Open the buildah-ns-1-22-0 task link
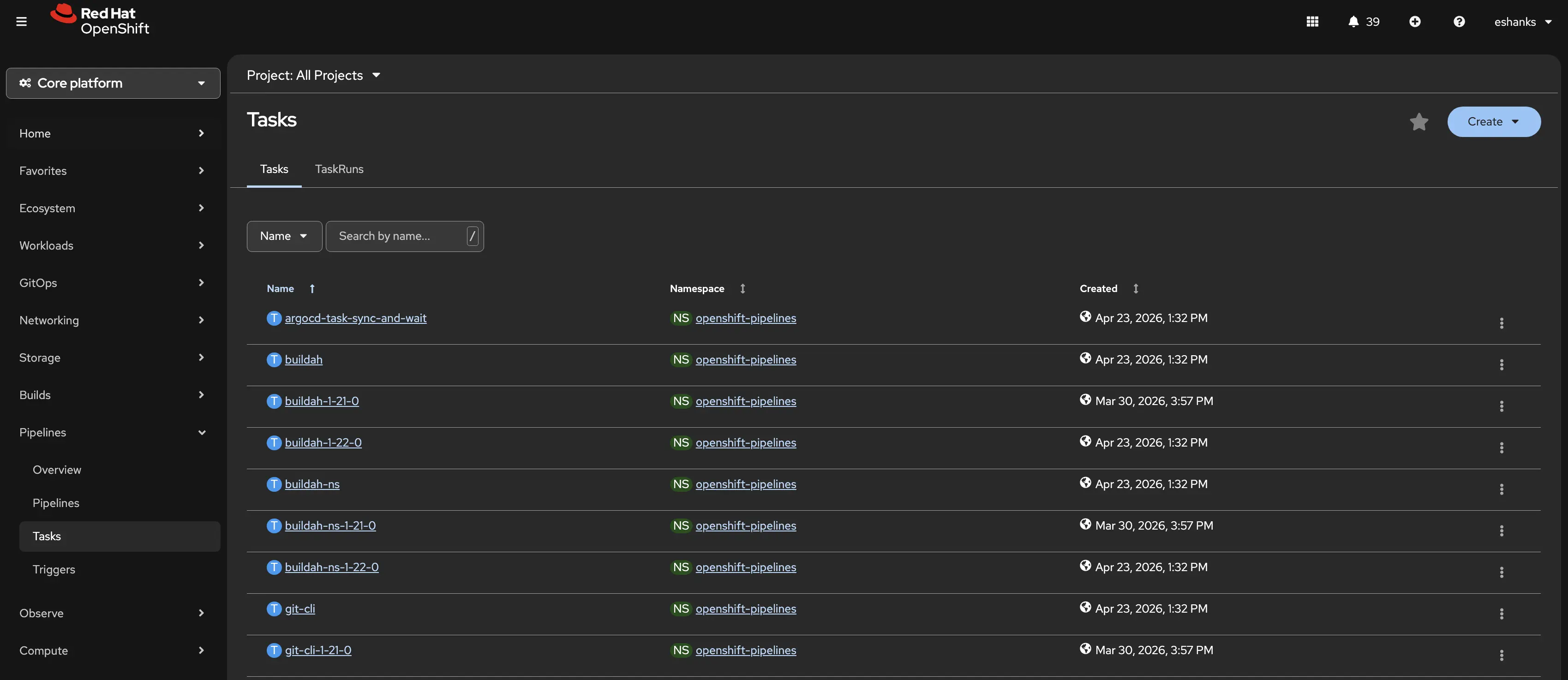1568x680 pixels. pos(332,567)
